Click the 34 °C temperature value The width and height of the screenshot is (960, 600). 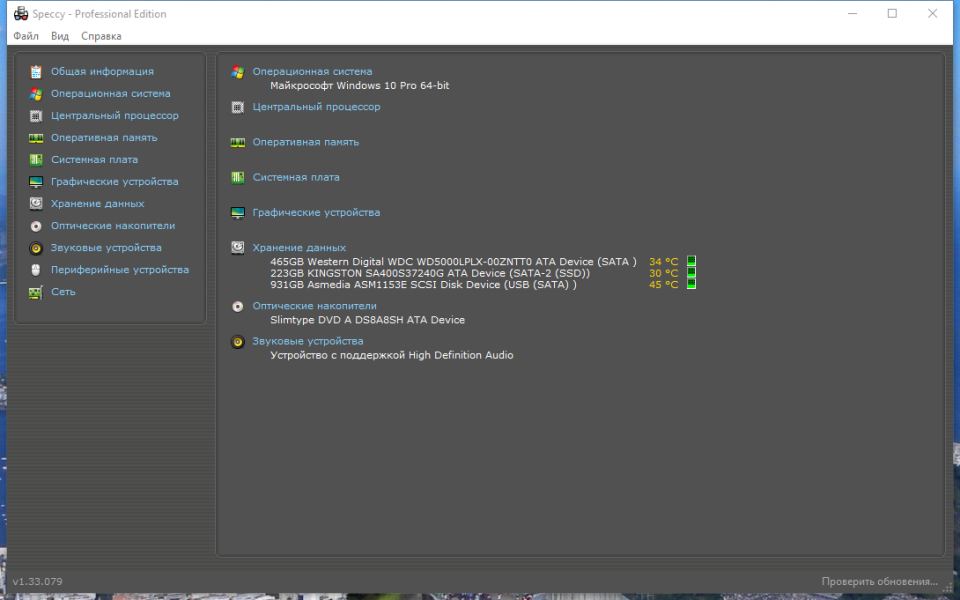click(x=664, y=261)
